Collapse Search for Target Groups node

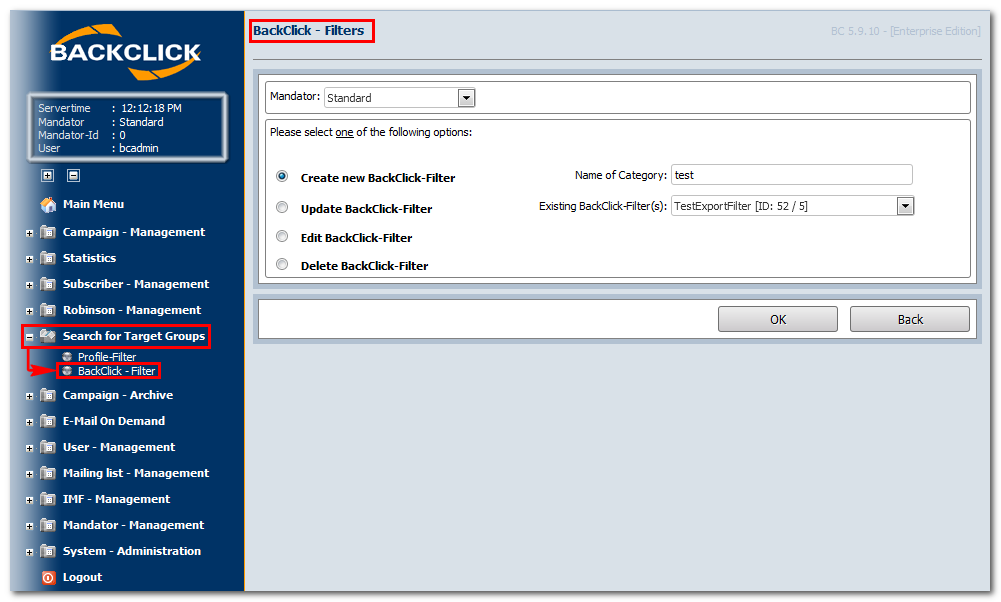[29, 337]
